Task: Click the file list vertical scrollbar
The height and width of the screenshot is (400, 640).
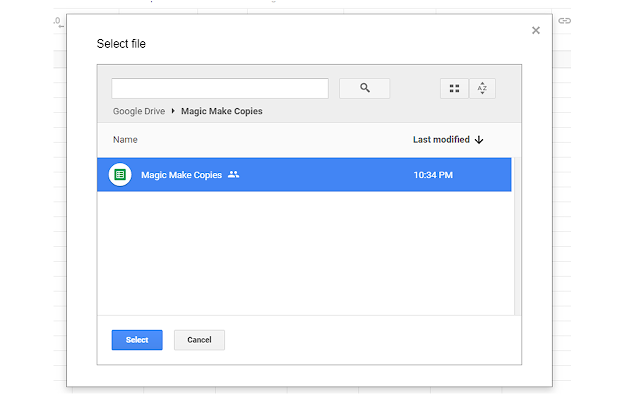Action: click(517, 236)
